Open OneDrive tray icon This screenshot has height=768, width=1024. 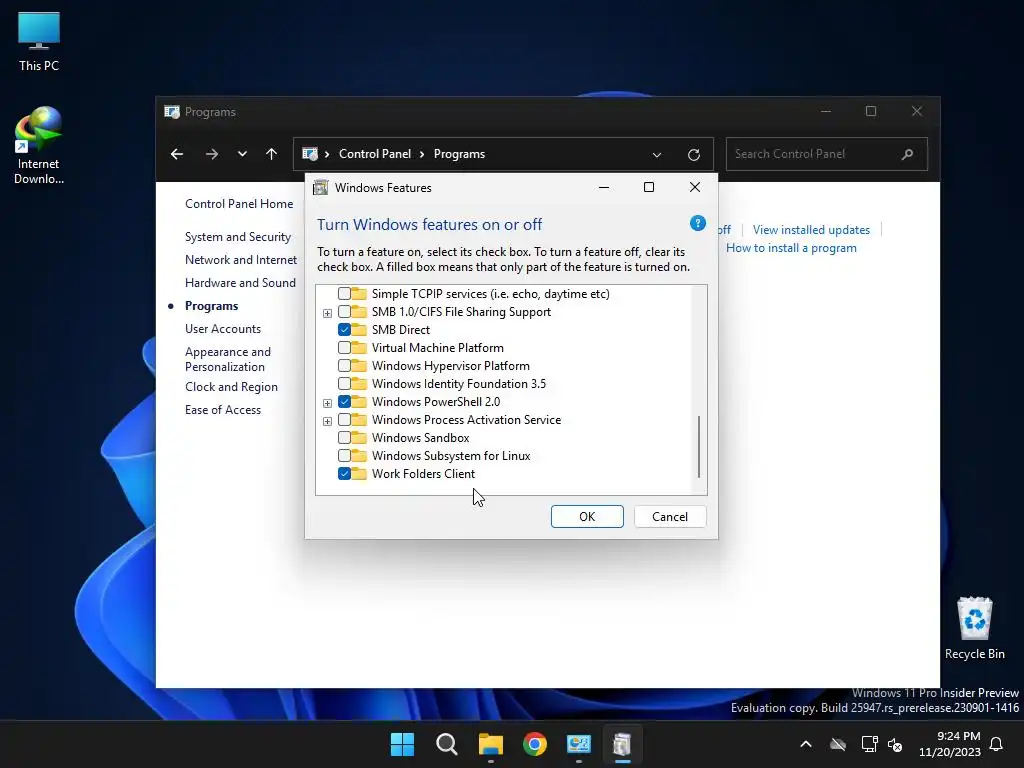(x=838, y=744)
